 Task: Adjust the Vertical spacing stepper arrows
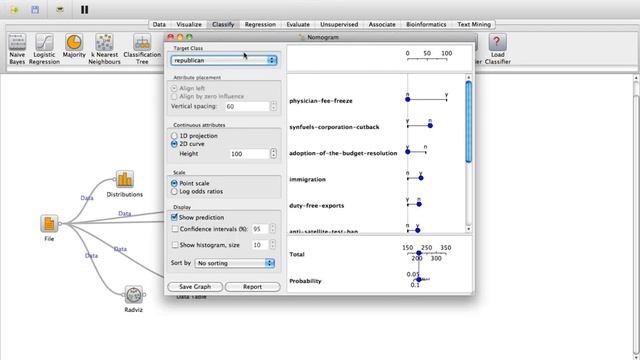click(273, 106)
